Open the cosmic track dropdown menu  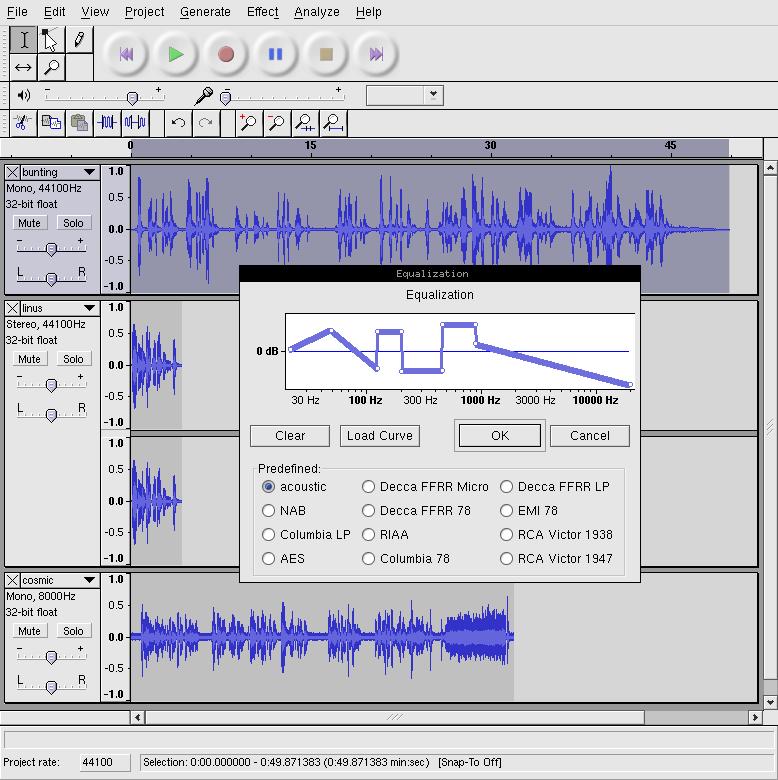coord(89,580)
